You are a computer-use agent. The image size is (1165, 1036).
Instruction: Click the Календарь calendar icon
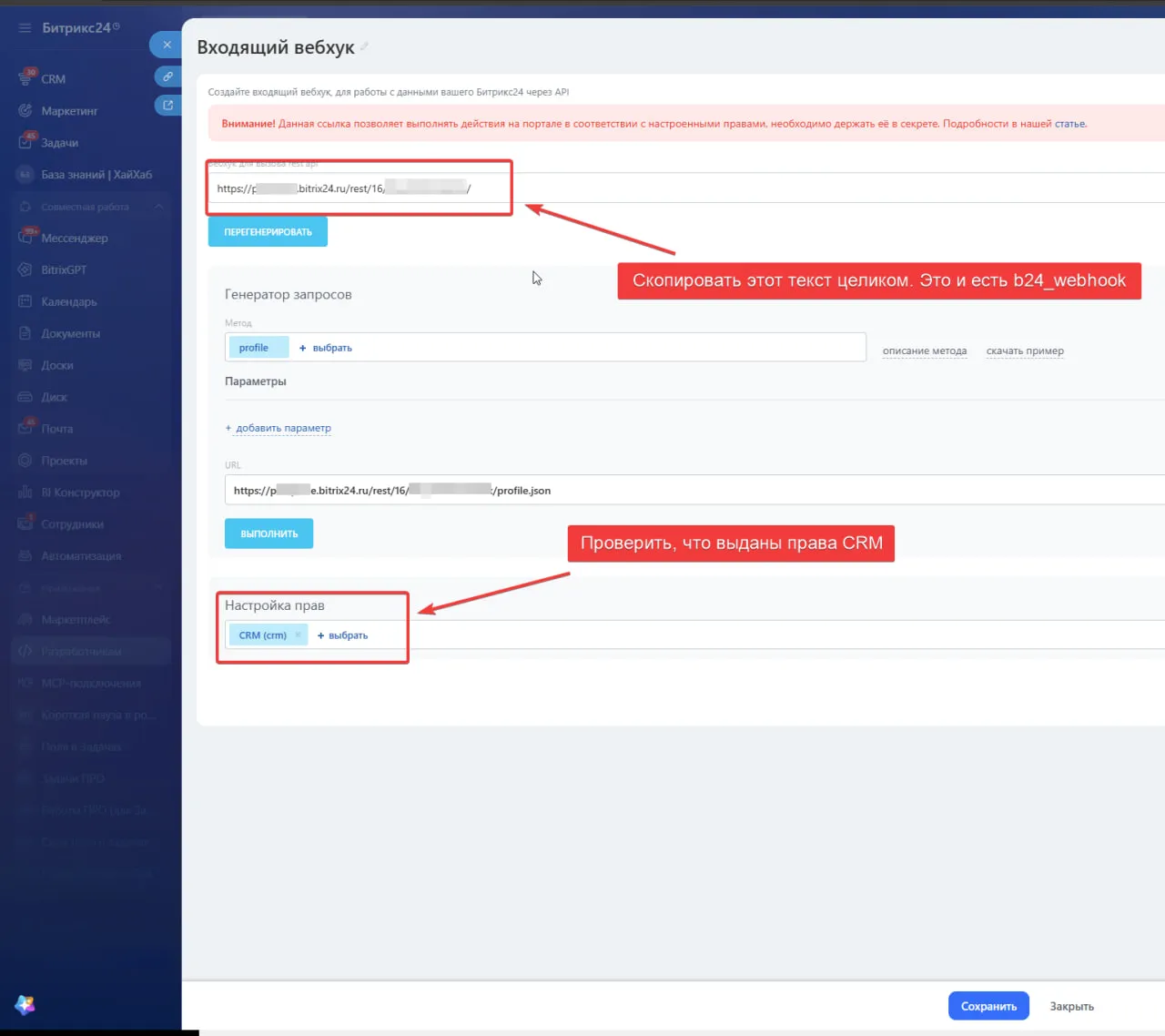tap(25, 301)
